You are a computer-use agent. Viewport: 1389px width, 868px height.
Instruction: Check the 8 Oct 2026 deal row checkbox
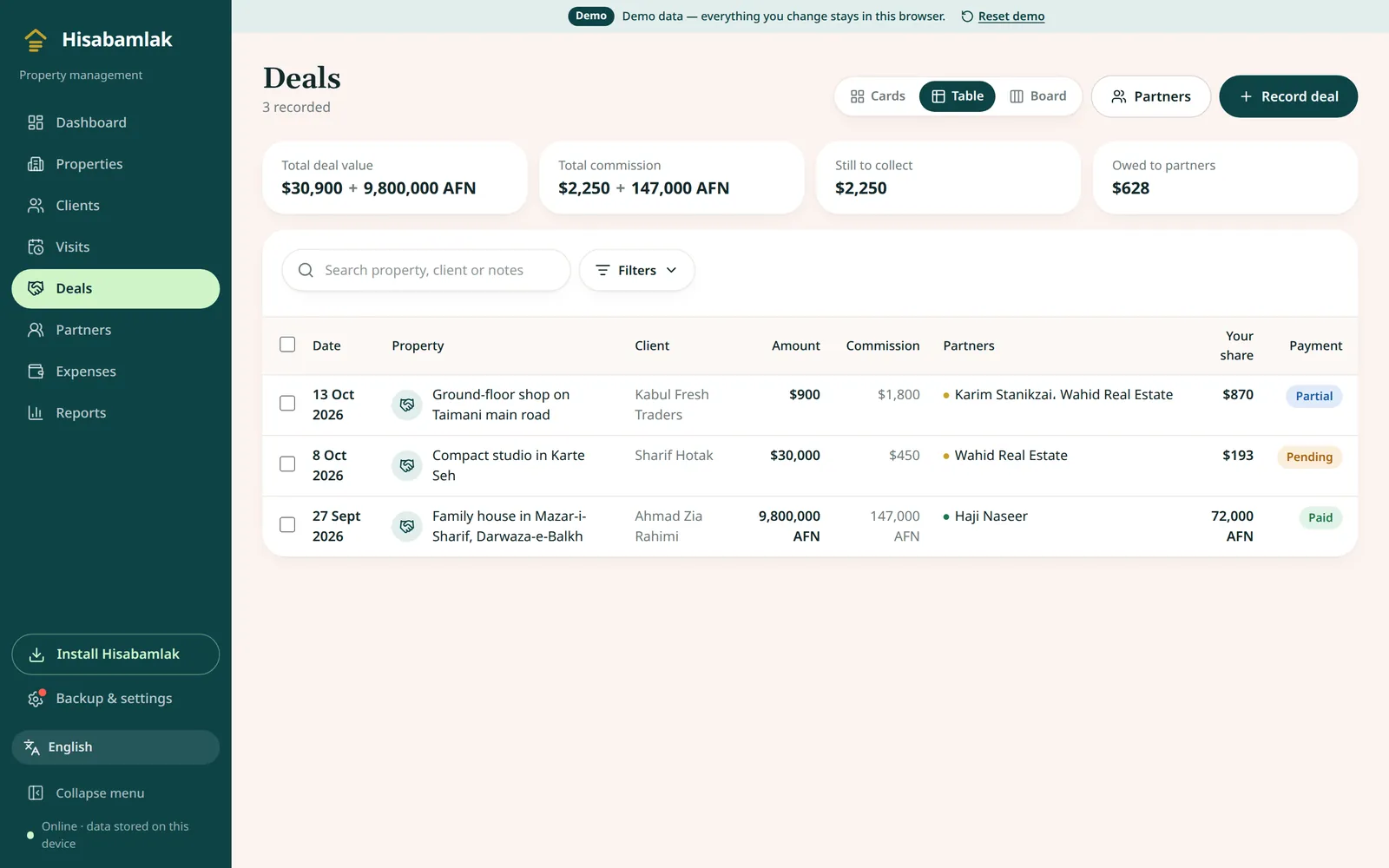[x=287, y=464]
